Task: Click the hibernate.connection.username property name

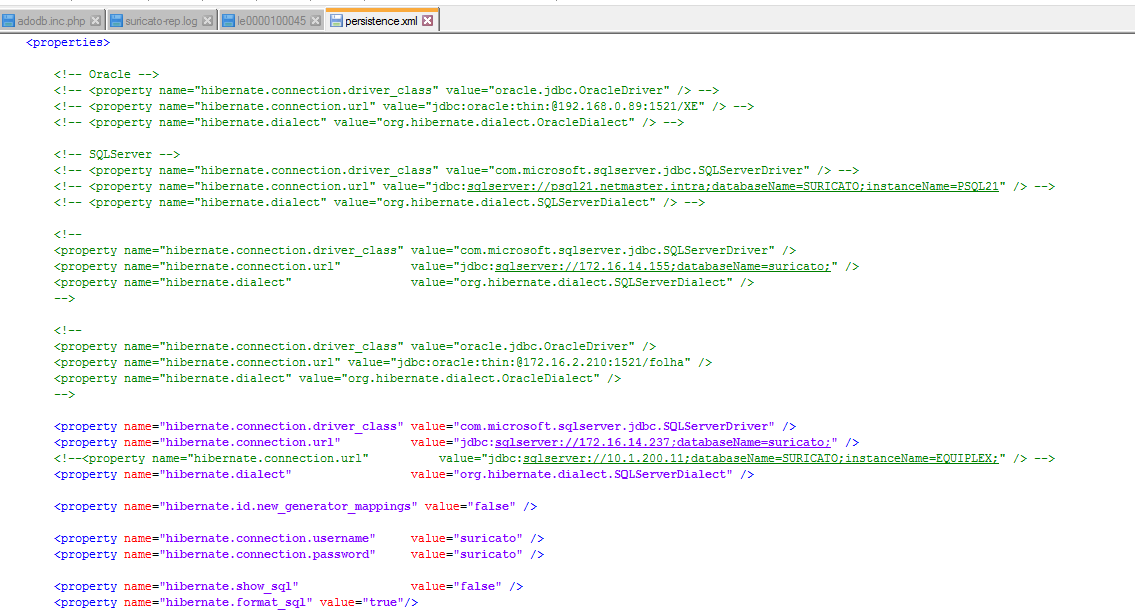Action: tap(267, 539)
